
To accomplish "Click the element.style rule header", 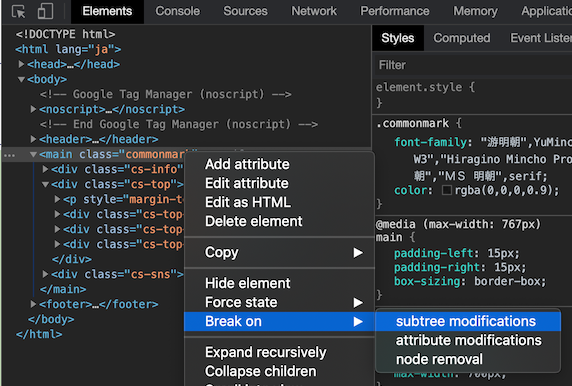I will pyautogui.click(x=425, y=87).
